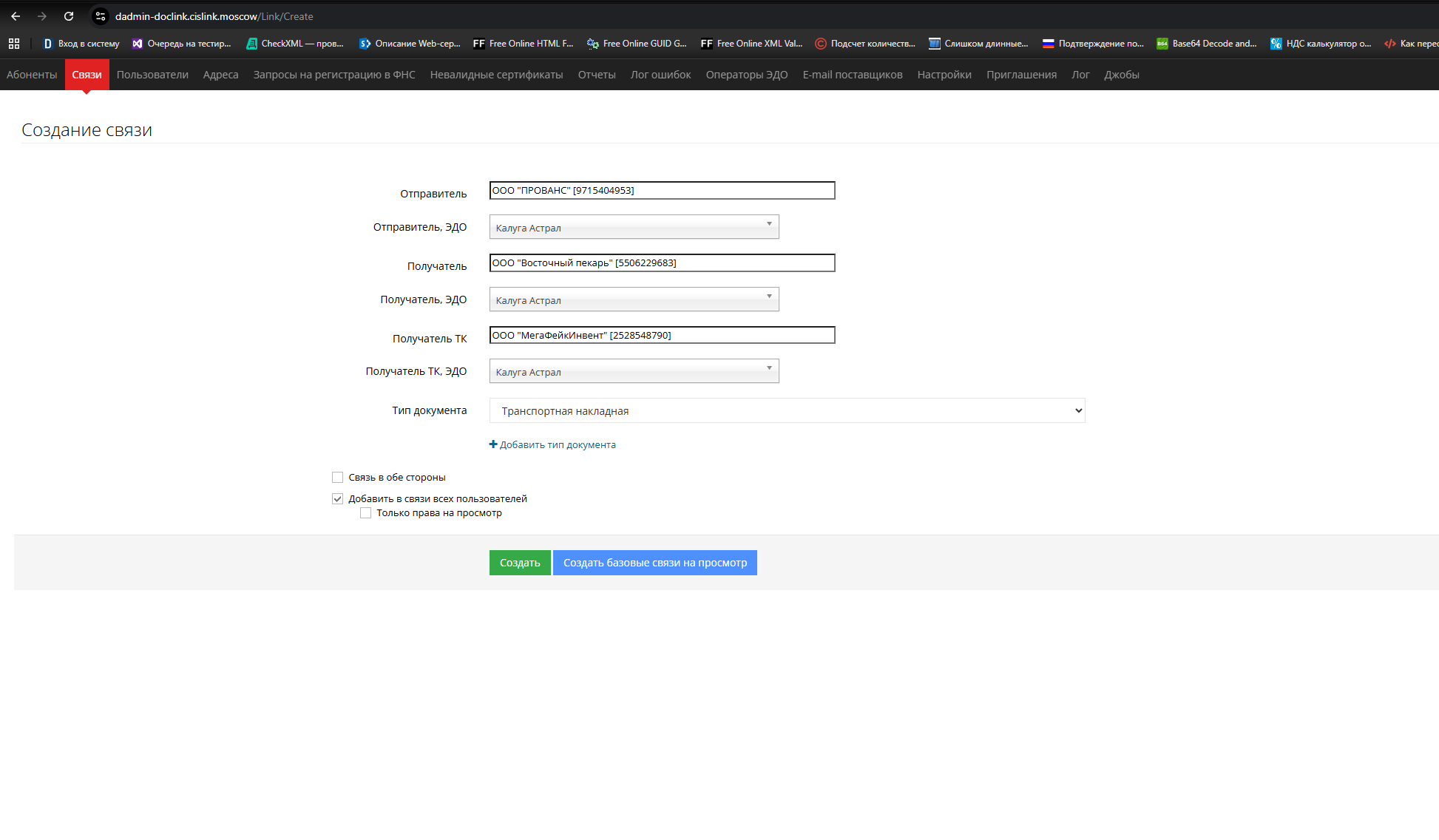Click the plus icon to add a document type

click(x=493, y=444)
